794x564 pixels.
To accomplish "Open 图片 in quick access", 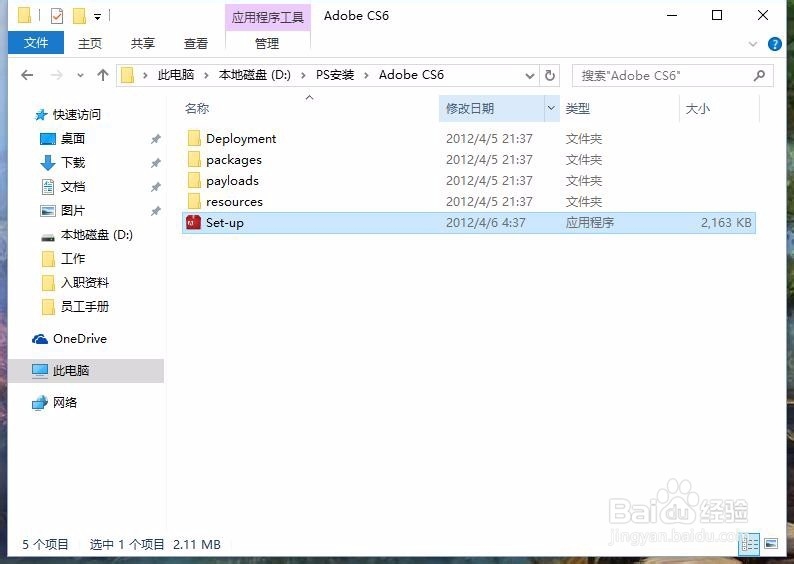I will [73, 211].
